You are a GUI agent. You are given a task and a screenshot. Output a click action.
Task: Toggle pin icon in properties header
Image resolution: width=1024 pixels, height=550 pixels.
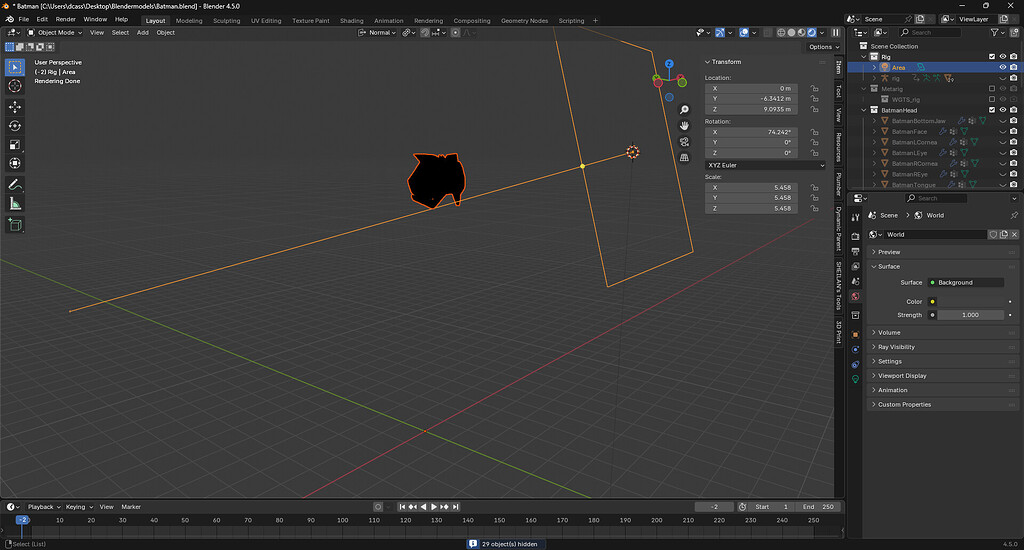click(x=1014, y=215)
